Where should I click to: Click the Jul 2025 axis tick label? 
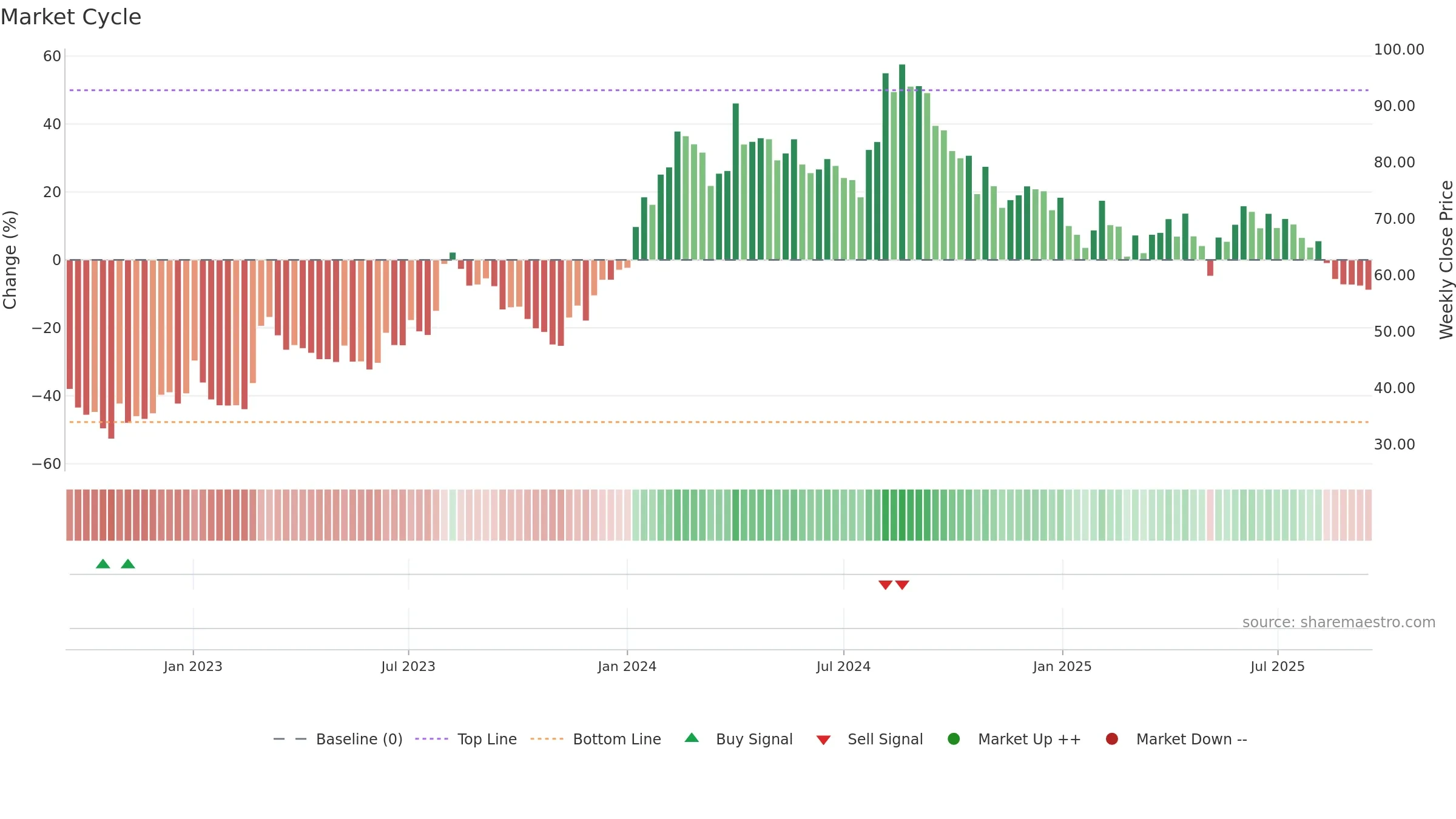tap(1278, 667)
